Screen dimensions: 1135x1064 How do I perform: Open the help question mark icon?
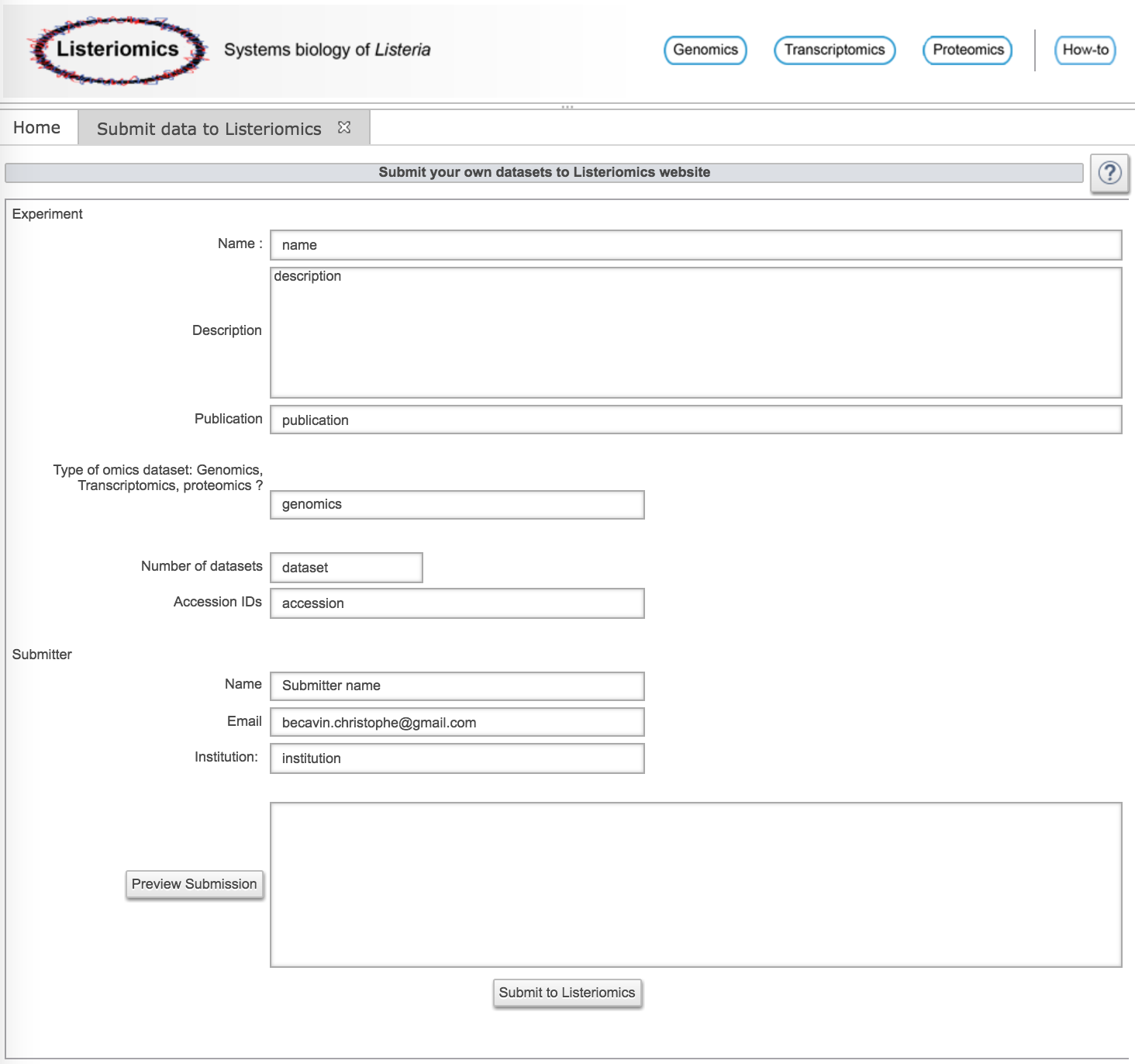tap(1109, 173)
